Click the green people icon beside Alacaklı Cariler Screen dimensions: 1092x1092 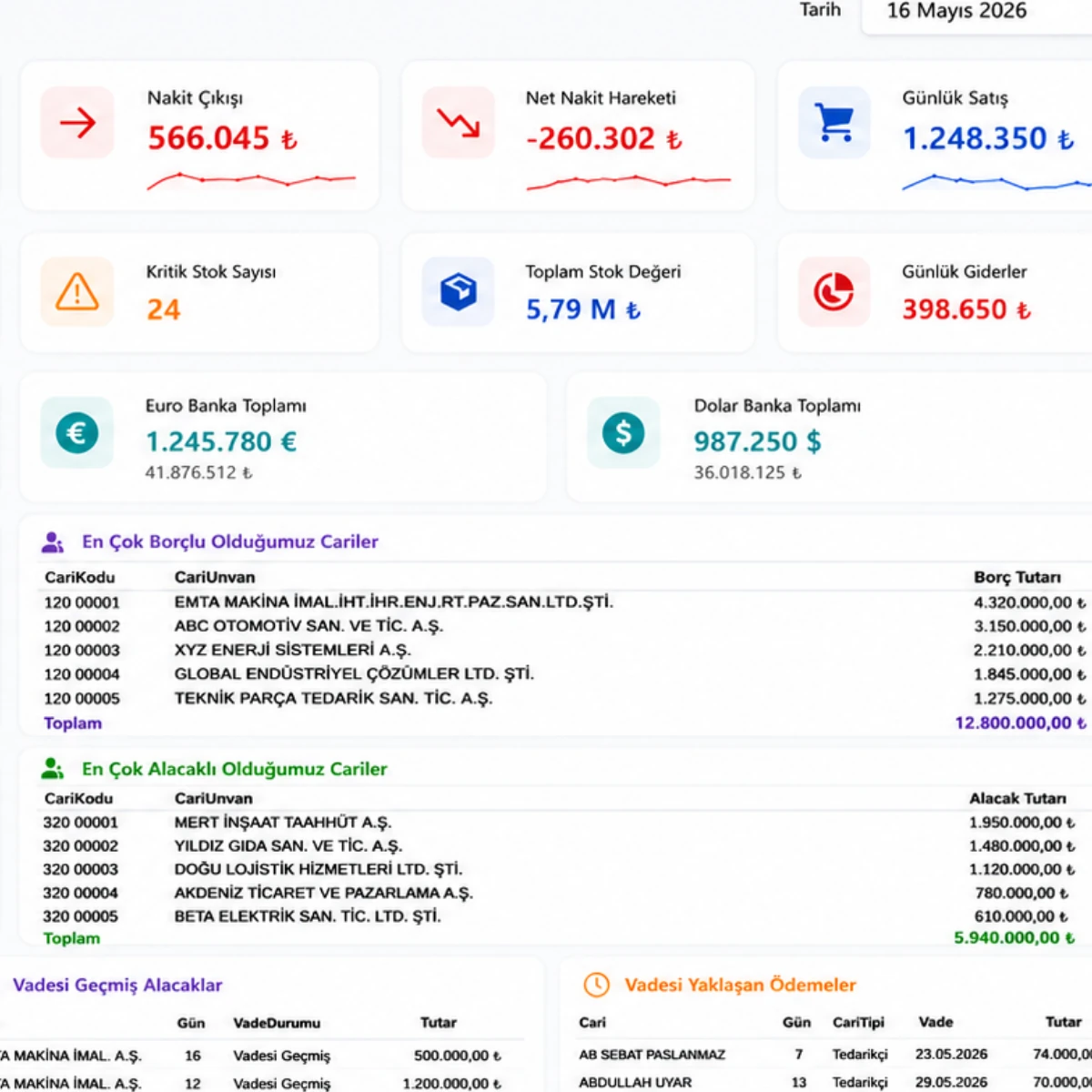(53, 769)
